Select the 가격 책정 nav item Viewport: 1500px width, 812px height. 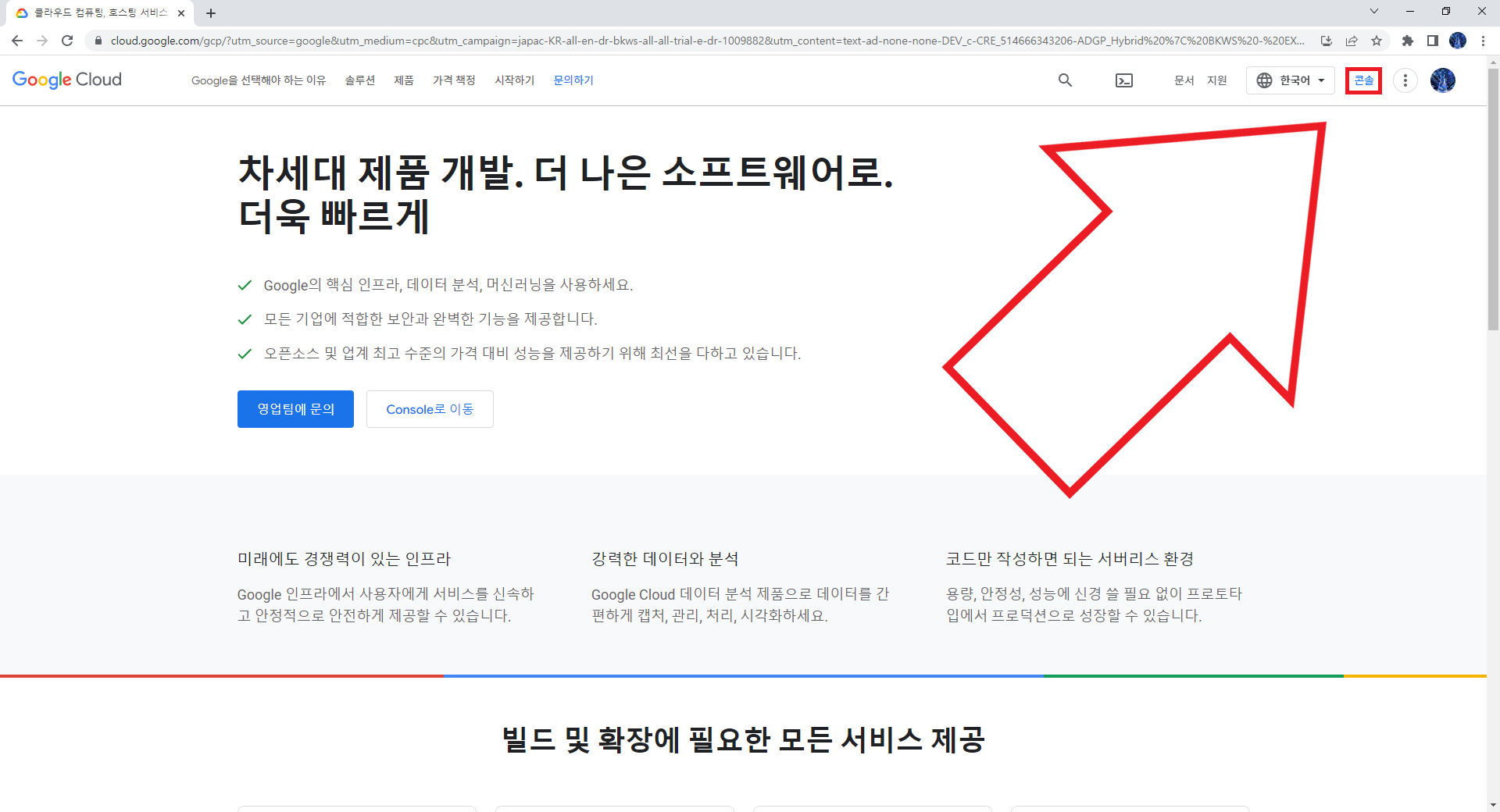(454, 80)
